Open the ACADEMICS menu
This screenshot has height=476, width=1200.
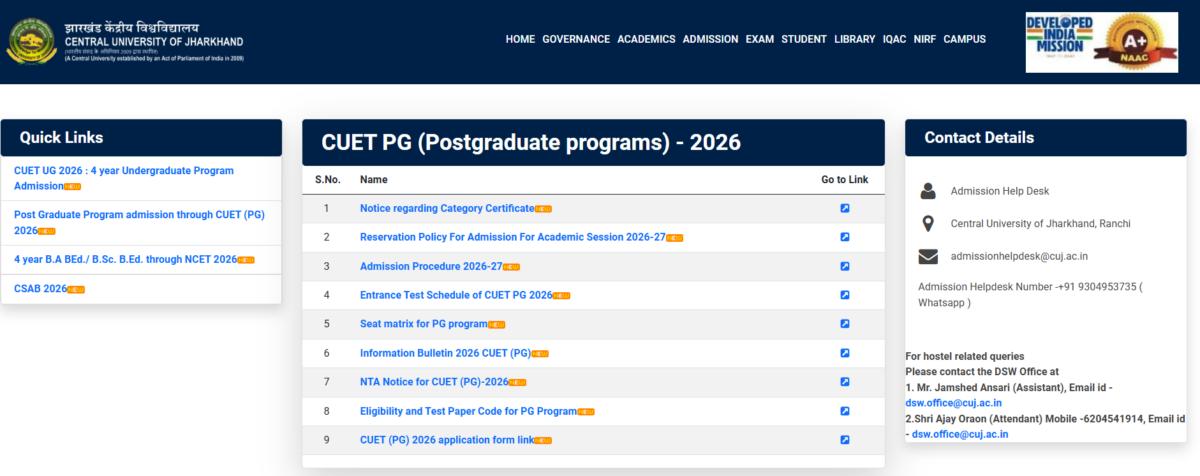646,39
